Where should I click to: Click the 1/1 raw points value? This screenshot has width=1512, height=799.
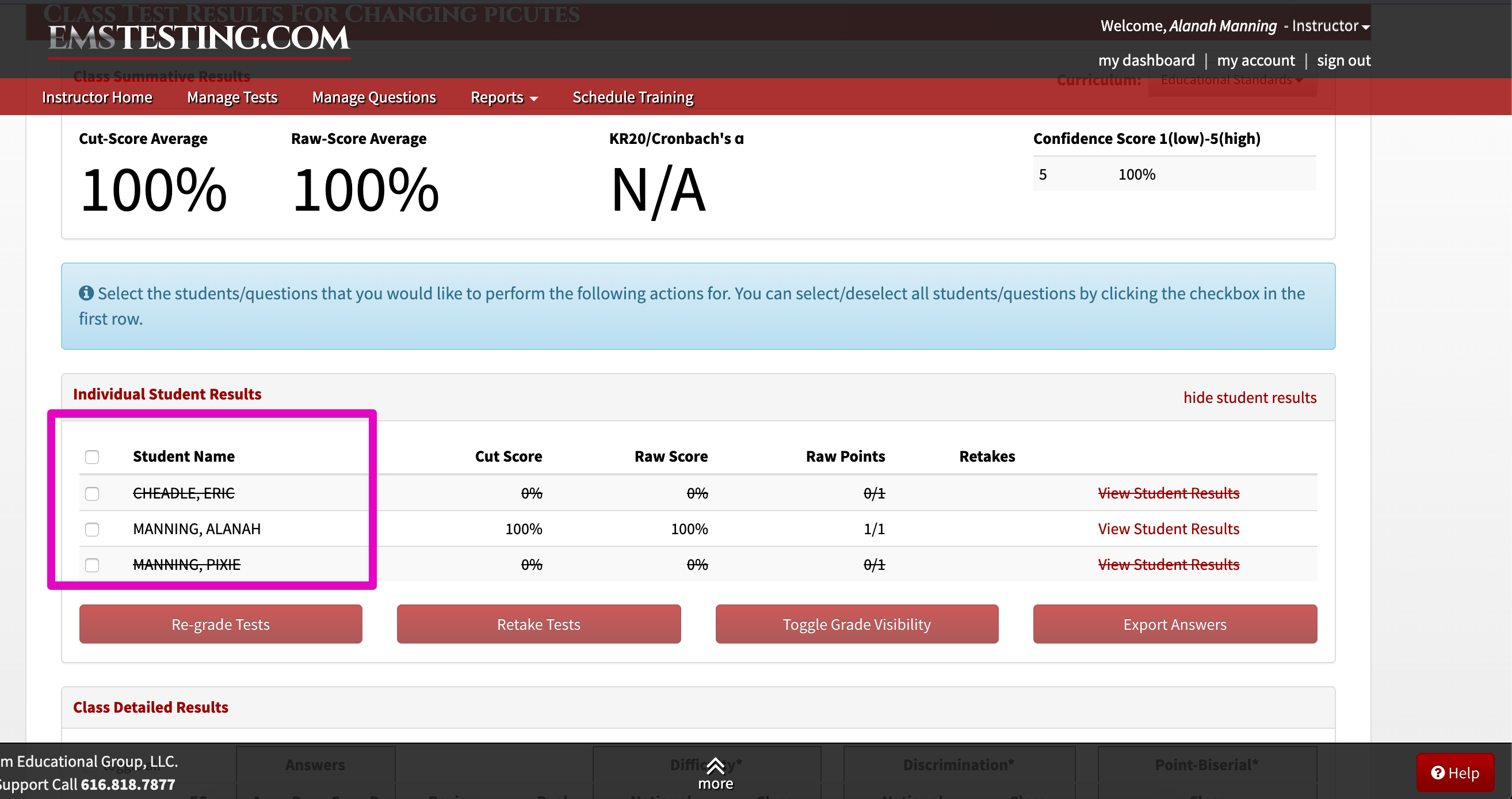pos(874,529)
